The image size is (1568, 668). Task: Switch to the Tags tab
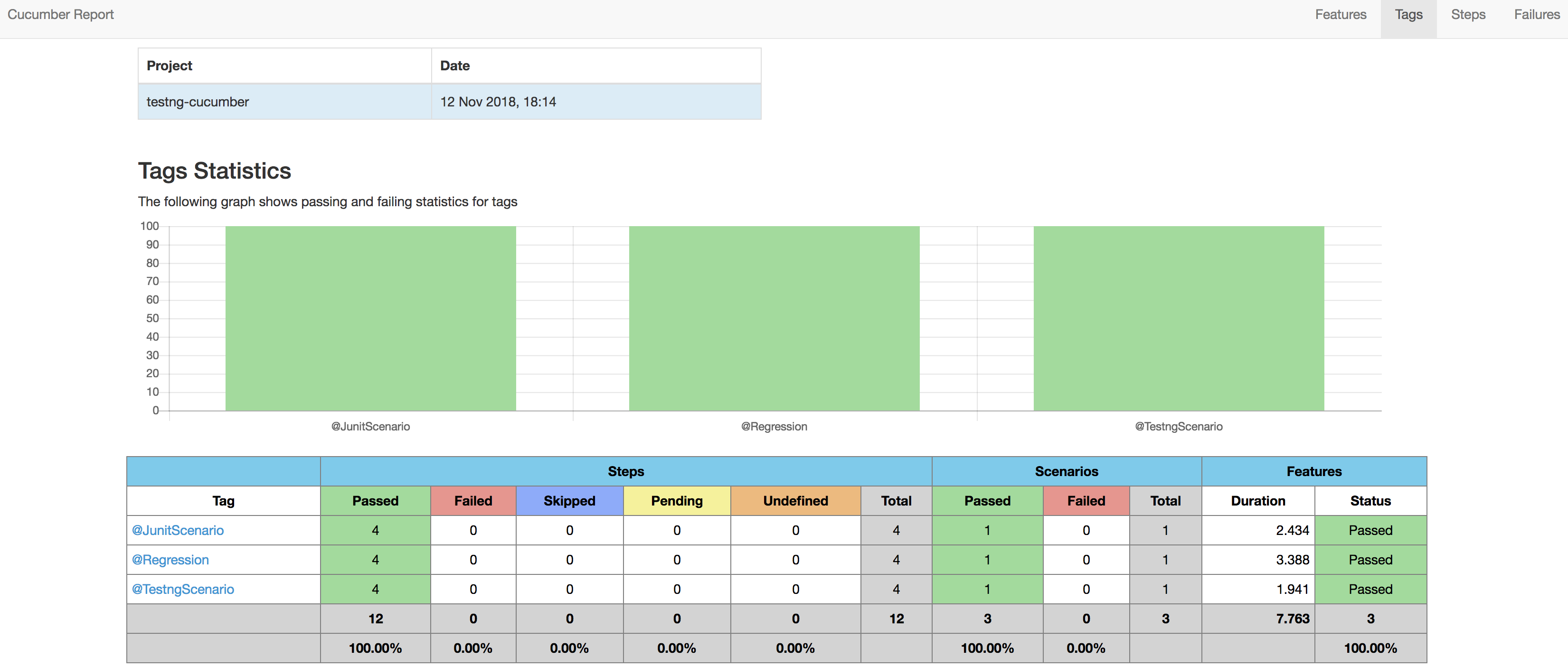(x=1408, y=15)
